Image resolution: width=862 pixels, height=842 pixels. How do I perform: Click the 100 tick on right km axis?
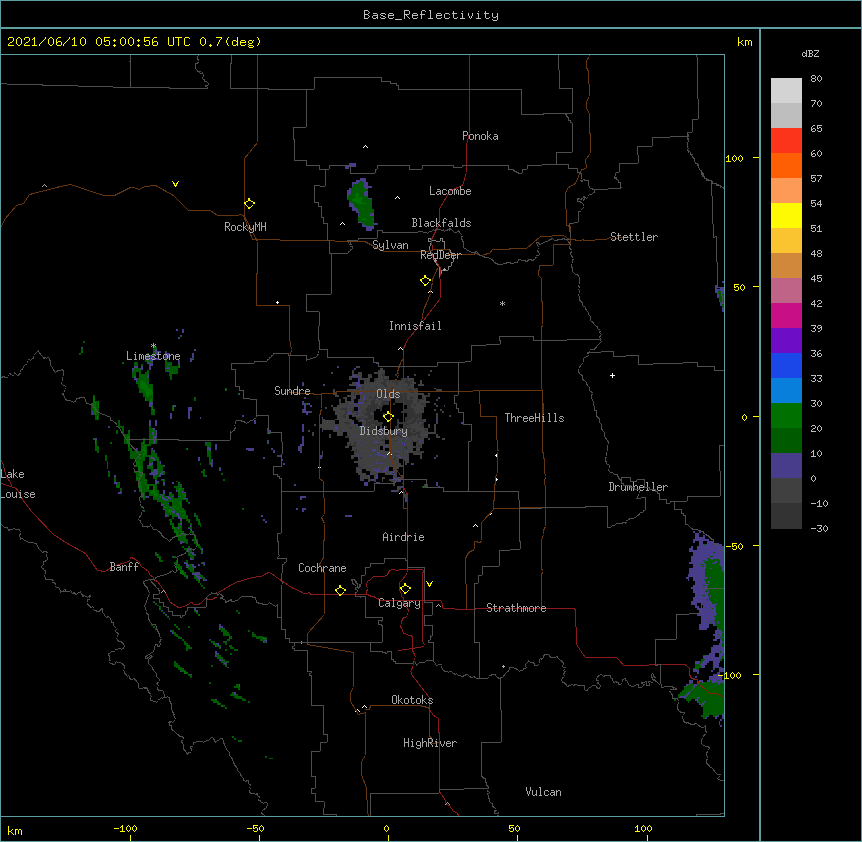coord(734,158)
